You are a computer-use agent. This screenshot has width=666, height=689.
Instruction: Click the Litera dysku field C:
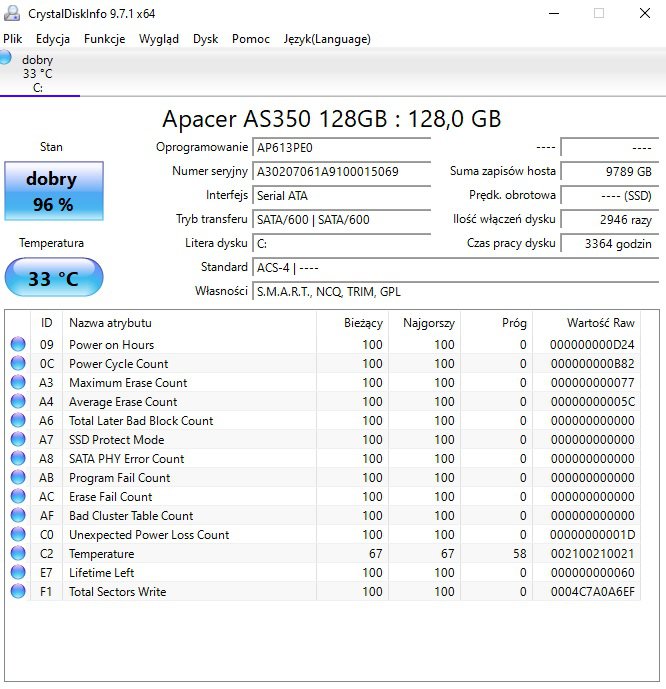pyautogui.click(x=341, y=243)
